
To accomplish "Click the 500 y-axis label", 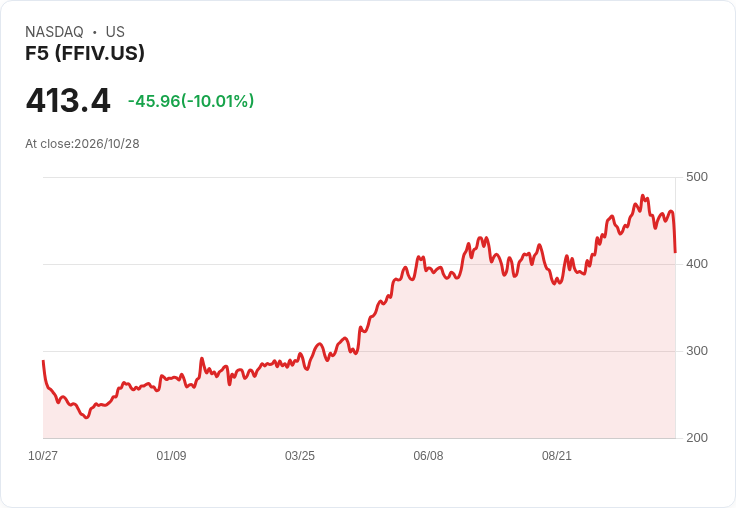I will pos(697,177).
